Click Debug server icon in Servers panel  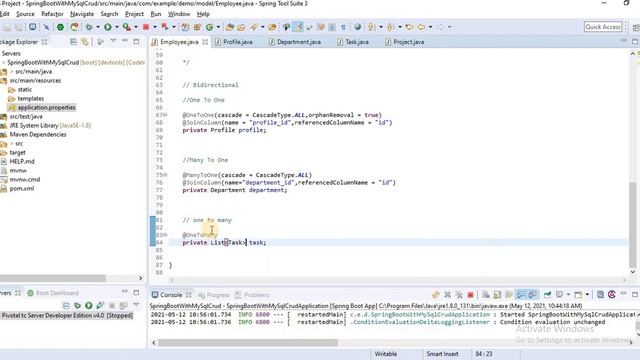[78, 305]
